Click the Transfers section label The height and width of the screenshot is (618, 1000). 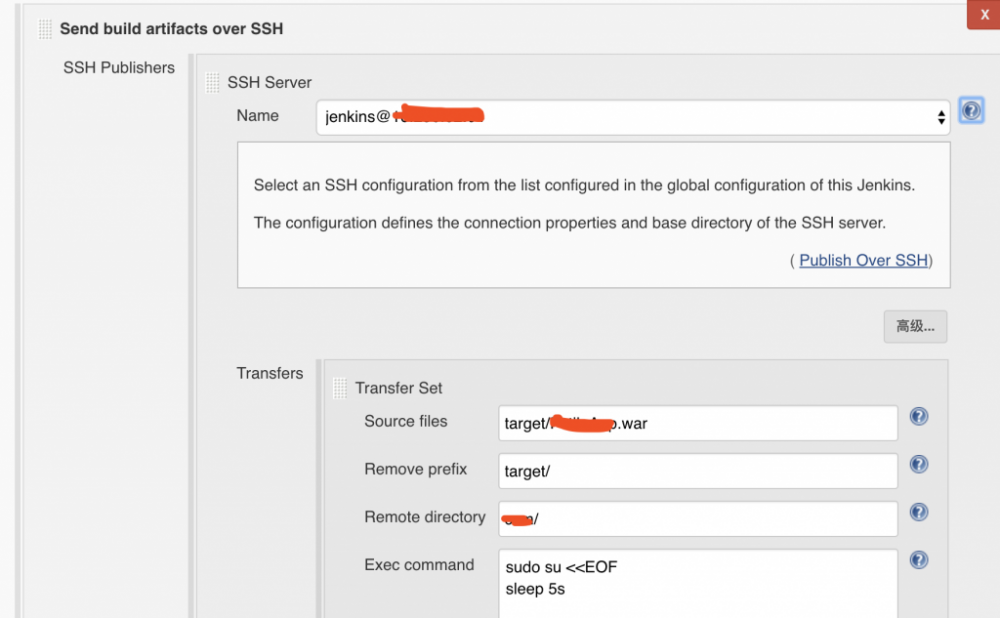pos(270,373)
